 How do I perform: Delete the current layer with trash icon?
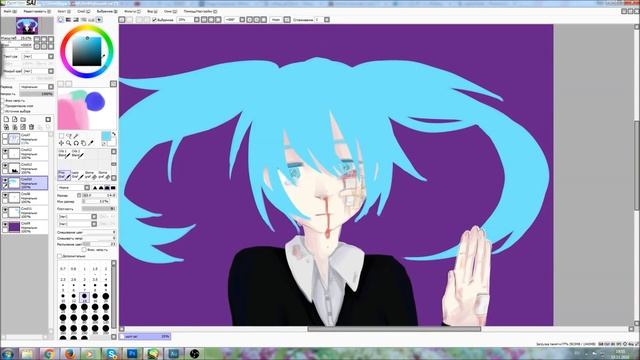click(x=31, y=127)
